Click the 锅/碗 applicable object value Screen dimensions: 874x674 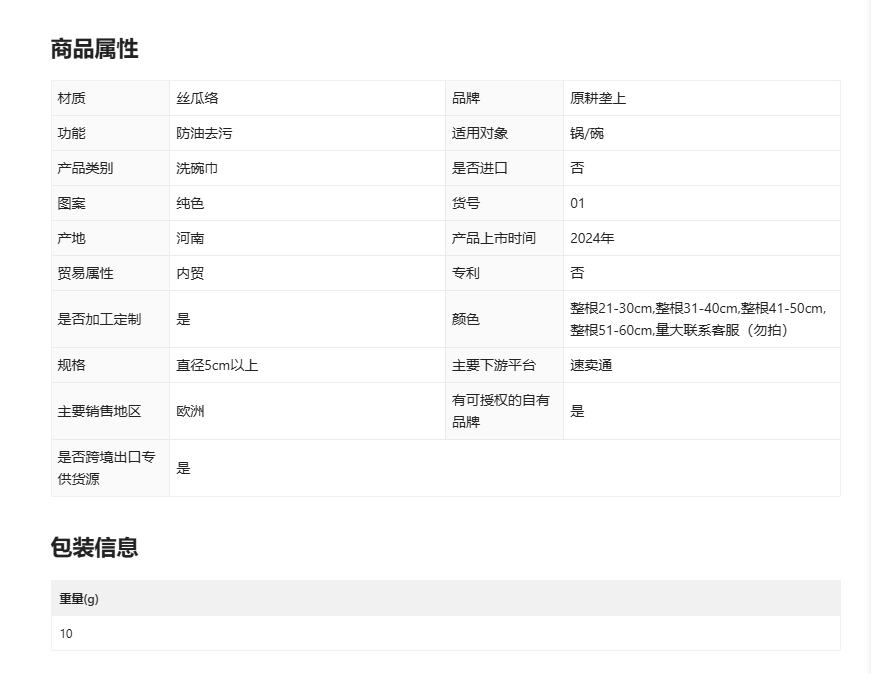click(587, 133)
